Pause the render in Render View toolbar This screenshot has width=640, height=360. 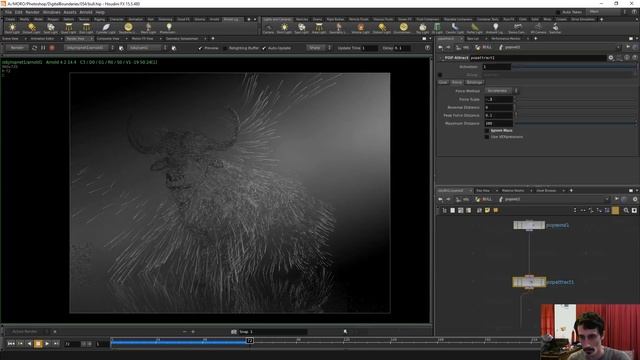[43, 48]
